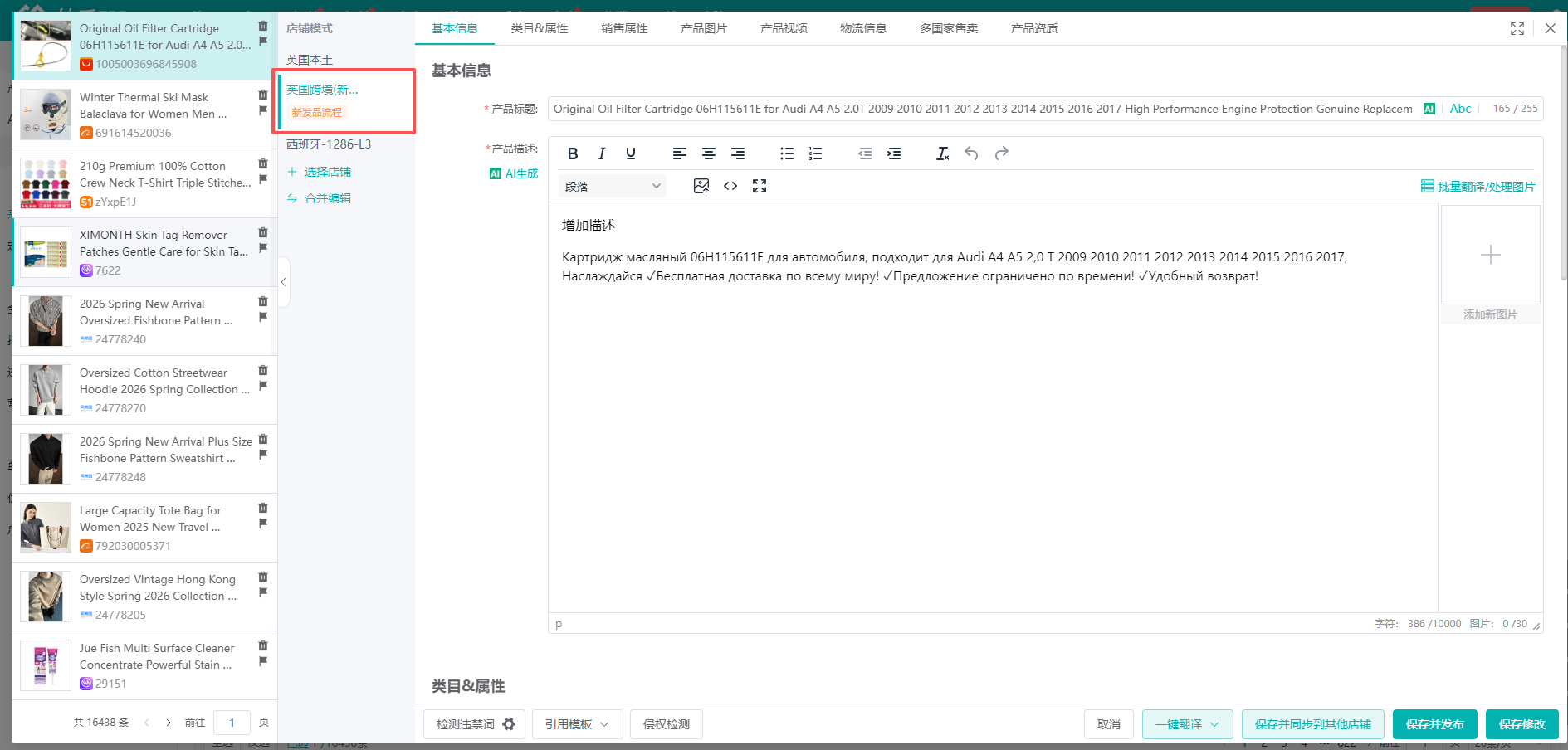
Task: Open the 段落 paragraph style dropdown
Action: (613, 186)
